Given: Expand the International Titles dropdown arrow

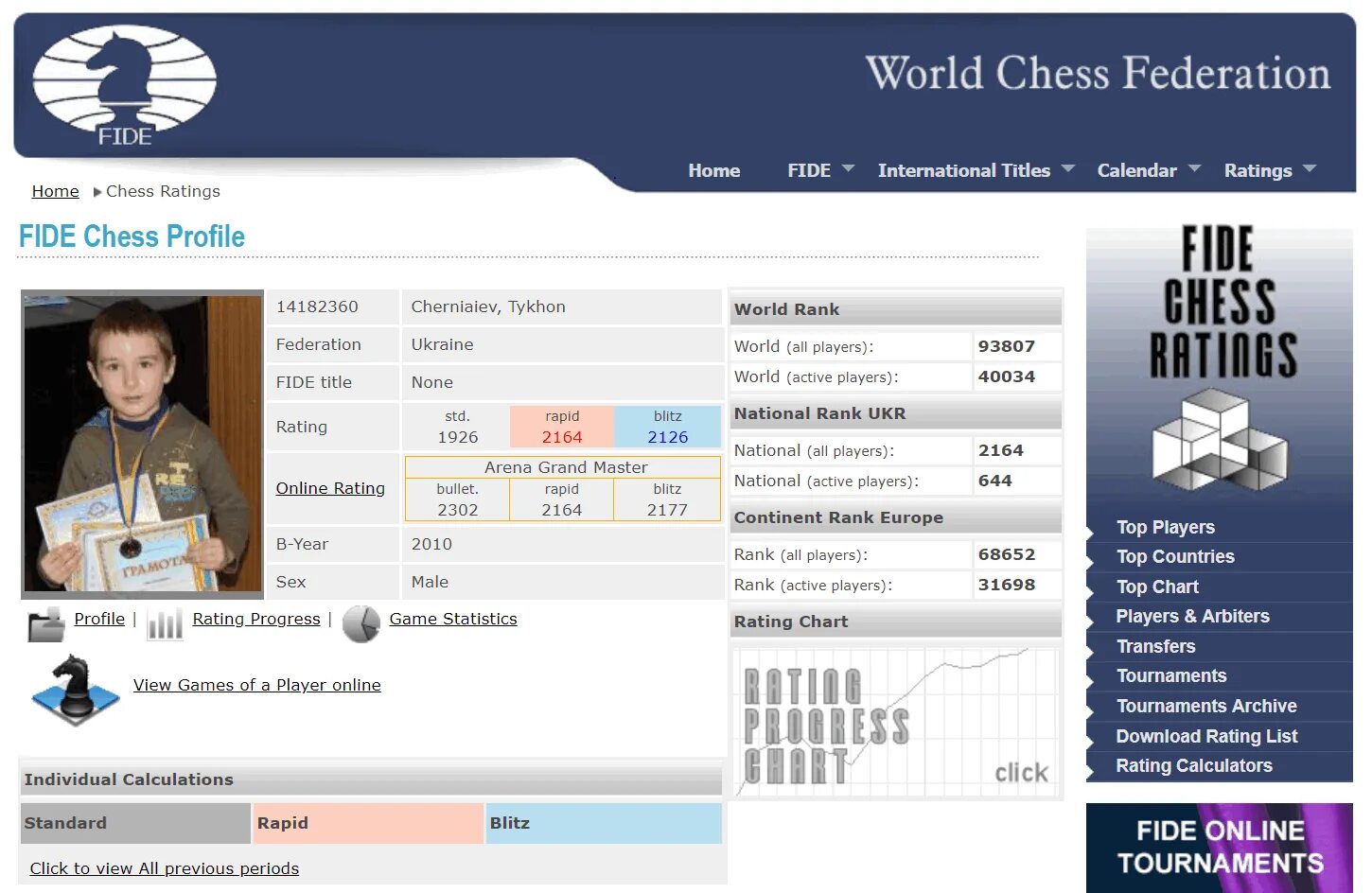Looking at the screenshot, I should coord(1068,168).
